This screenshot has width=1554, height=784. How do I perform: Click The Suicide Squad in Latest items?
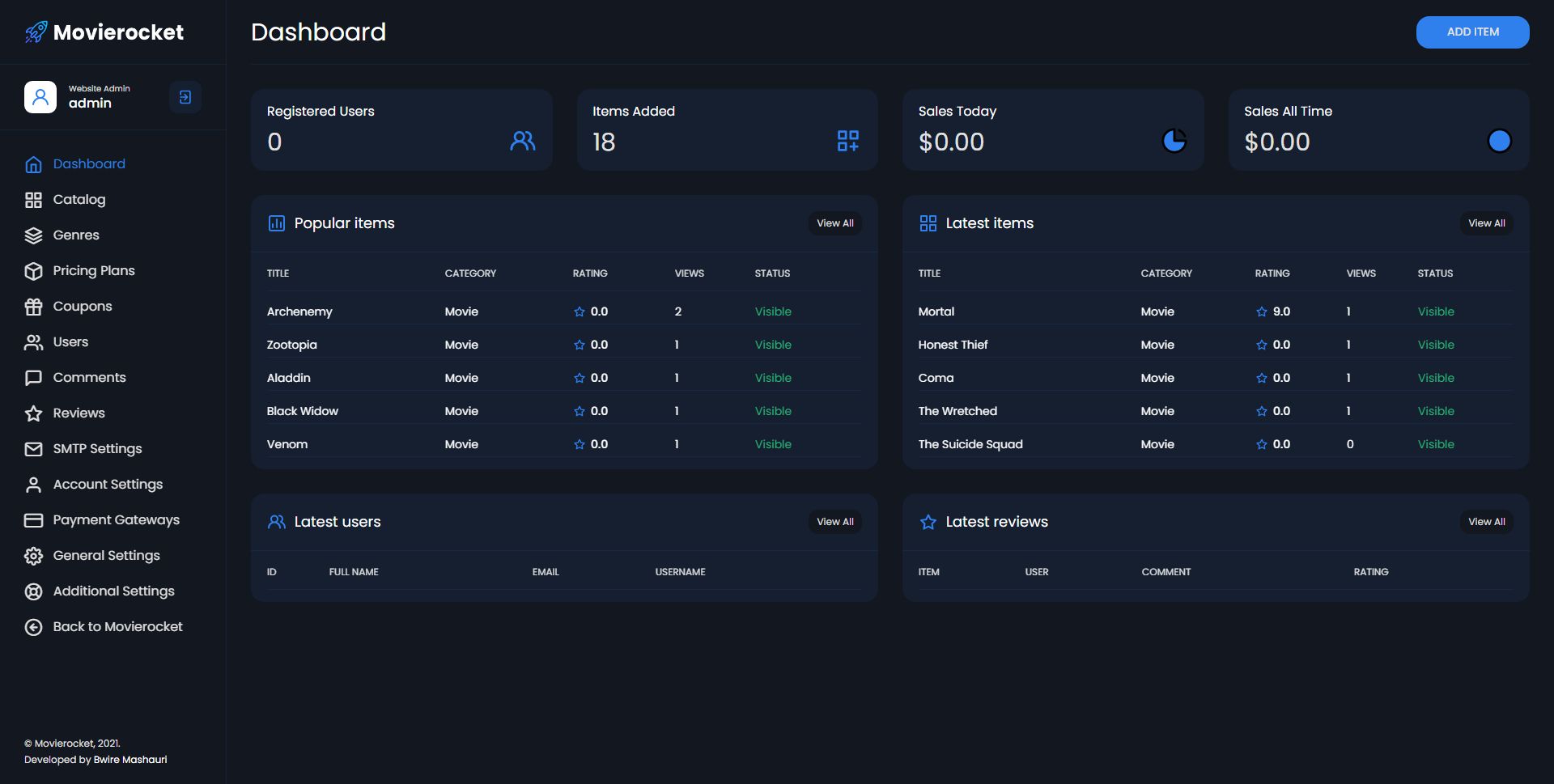point(970,444)
